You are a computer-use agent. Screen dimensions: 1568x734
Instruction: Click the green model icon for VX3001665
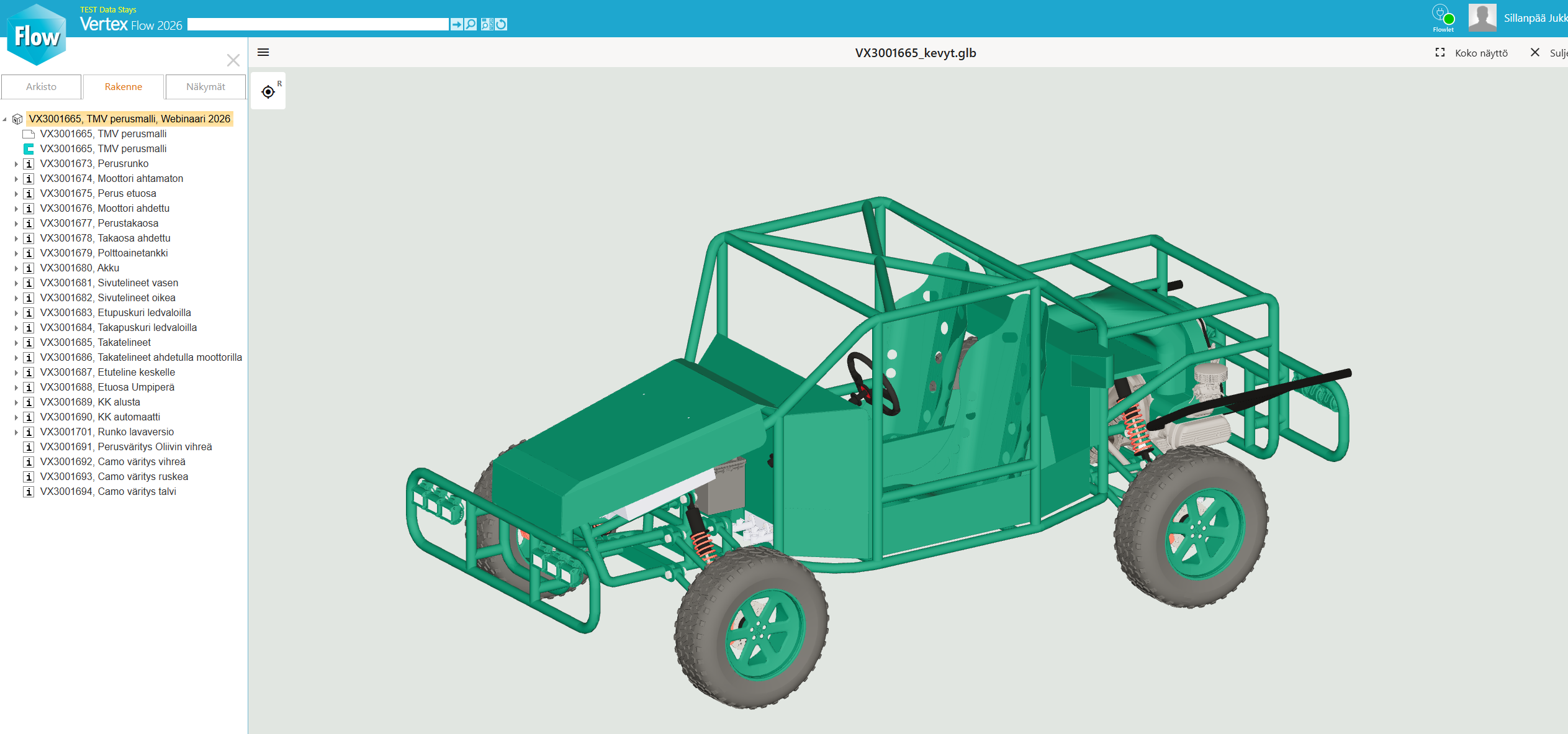click(29, 149)
